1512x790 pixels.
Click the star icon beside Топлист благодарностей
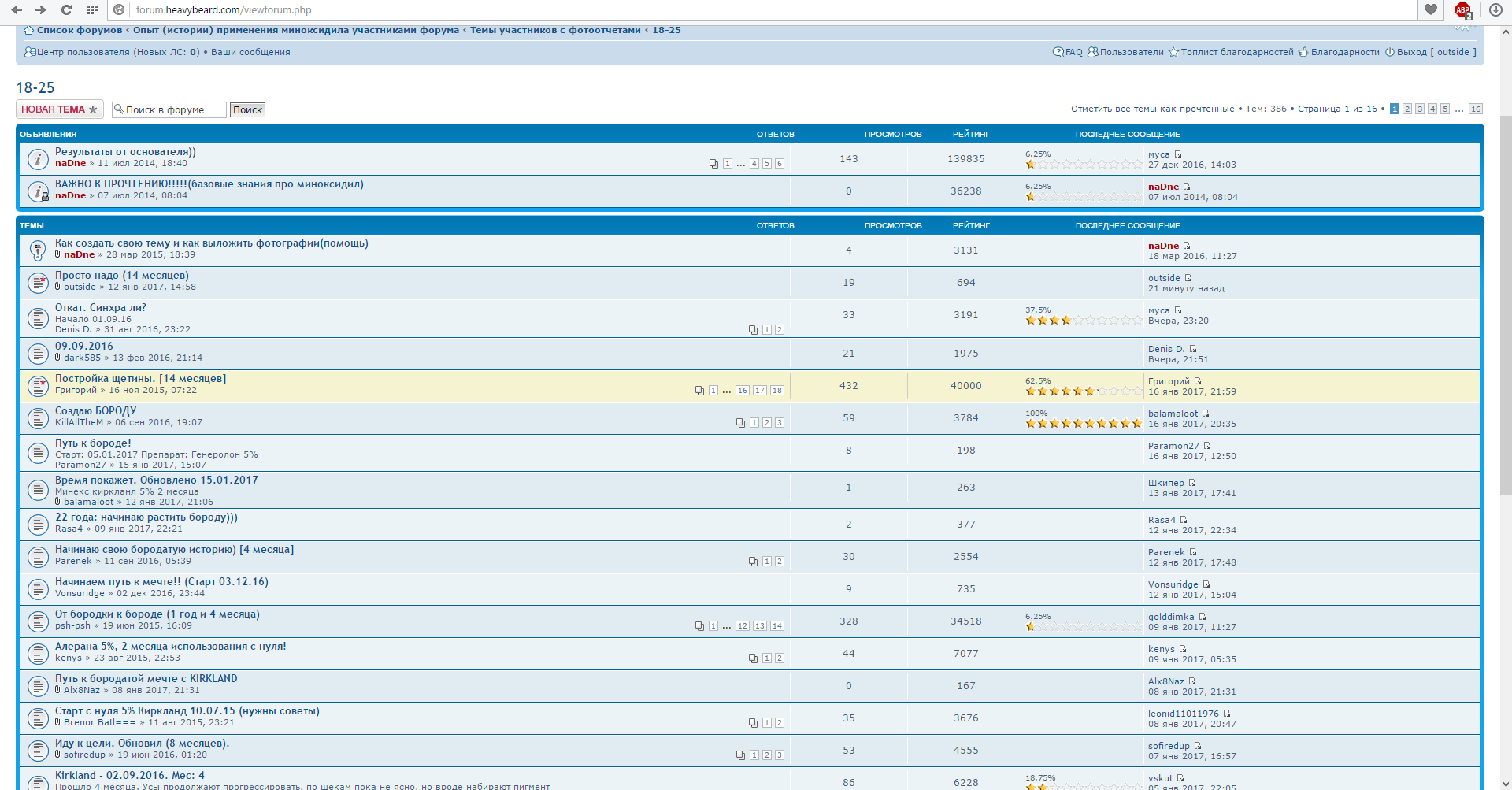(x=1173, y=52)
